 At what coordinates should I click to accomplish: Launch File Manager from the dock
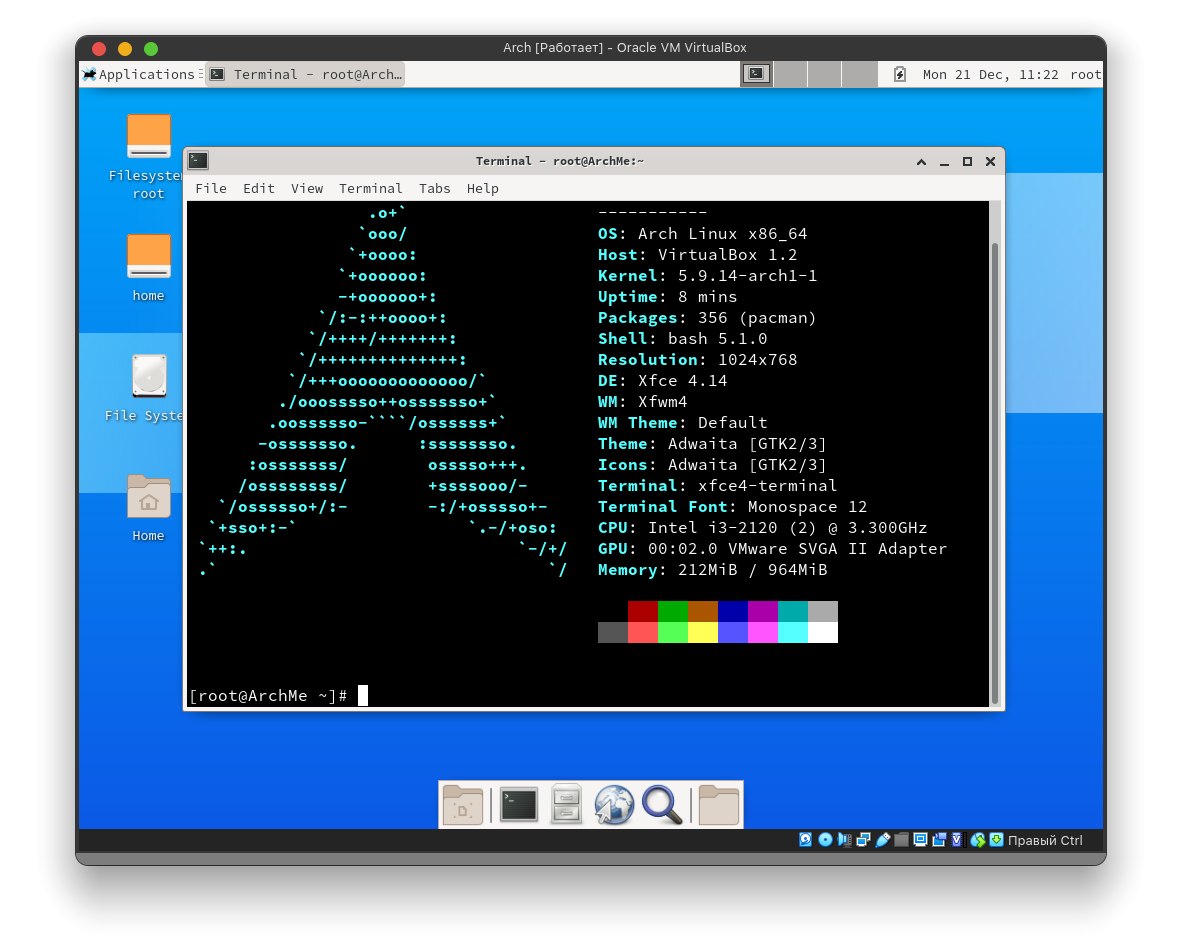pyautogui.click(x=566, y=805)
